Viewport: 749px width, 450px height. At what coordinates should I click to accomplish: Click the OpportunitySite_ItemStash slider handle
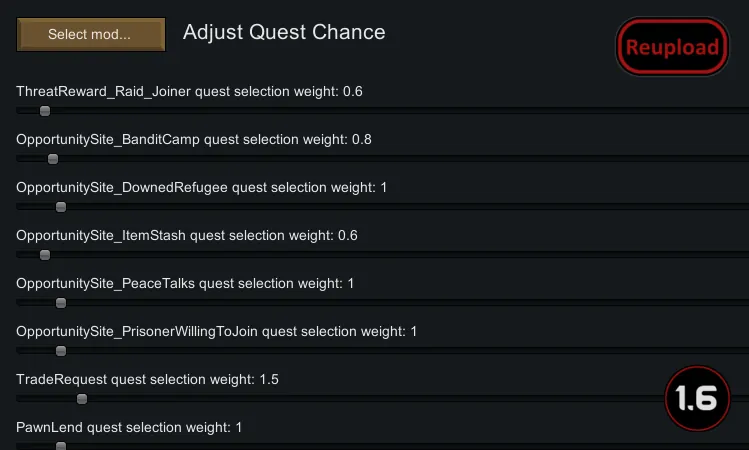(45, 255)
